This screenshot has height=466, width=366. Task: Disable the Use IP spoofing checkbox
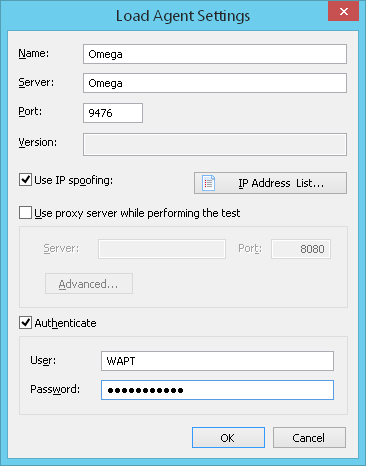(x=25, y=180)
